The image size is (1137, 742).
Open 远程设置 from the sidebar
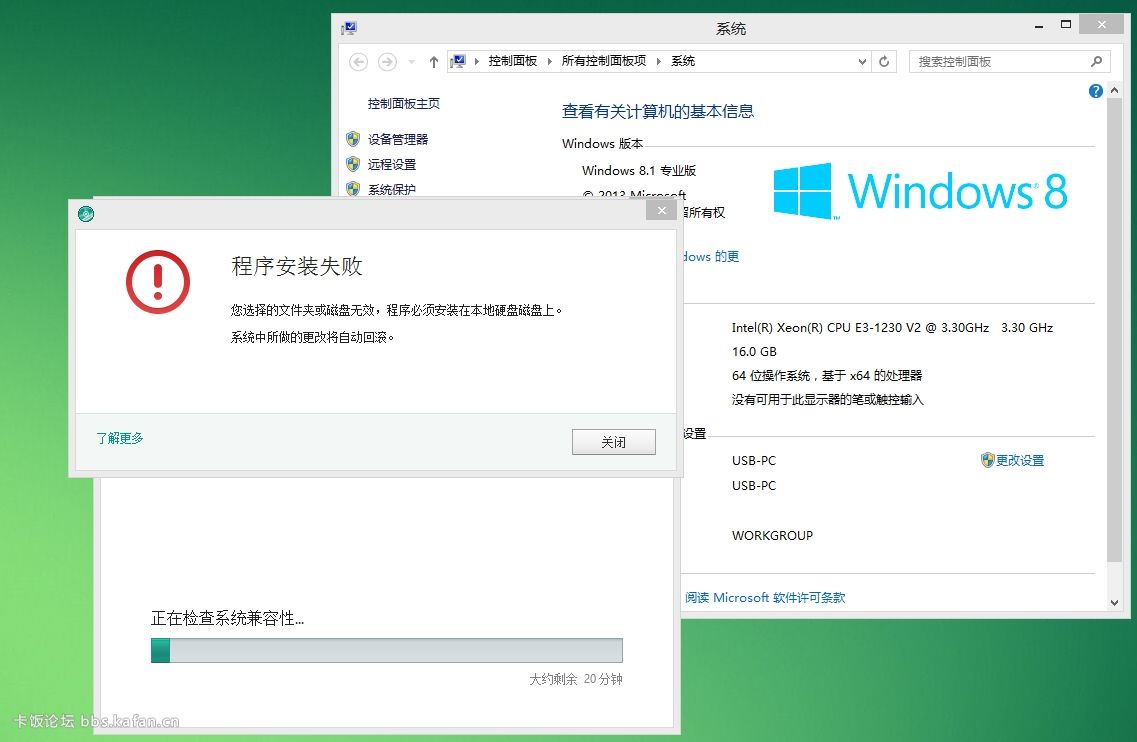(x=392, y=165)
